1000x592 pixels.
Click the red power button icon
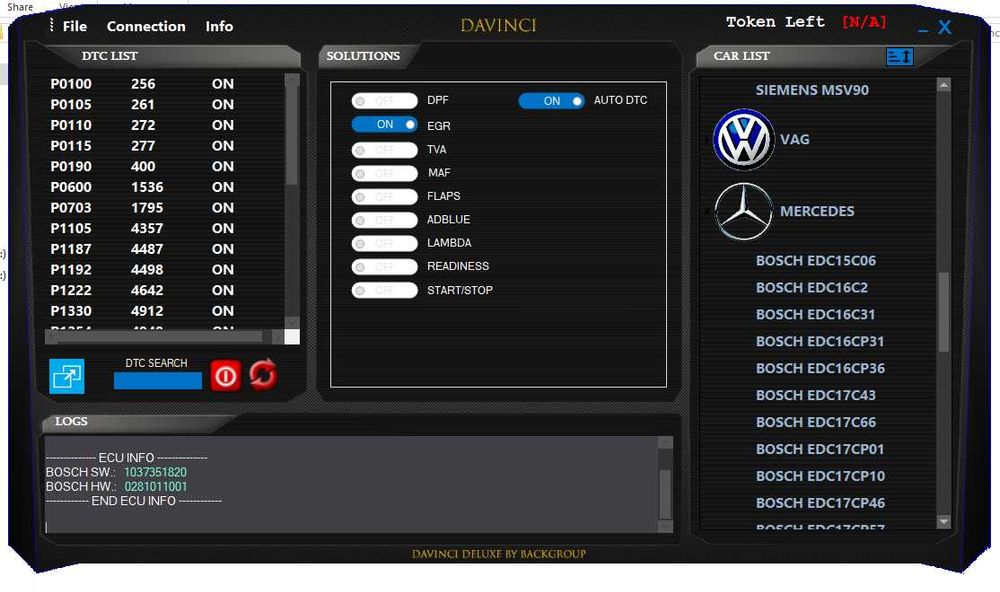coord(225,376)
